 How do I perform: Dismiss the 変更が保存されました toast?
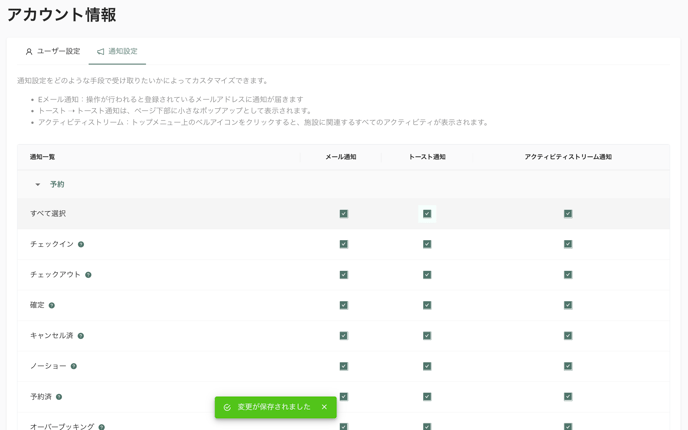pyautogui.click(x=324, y=407)
